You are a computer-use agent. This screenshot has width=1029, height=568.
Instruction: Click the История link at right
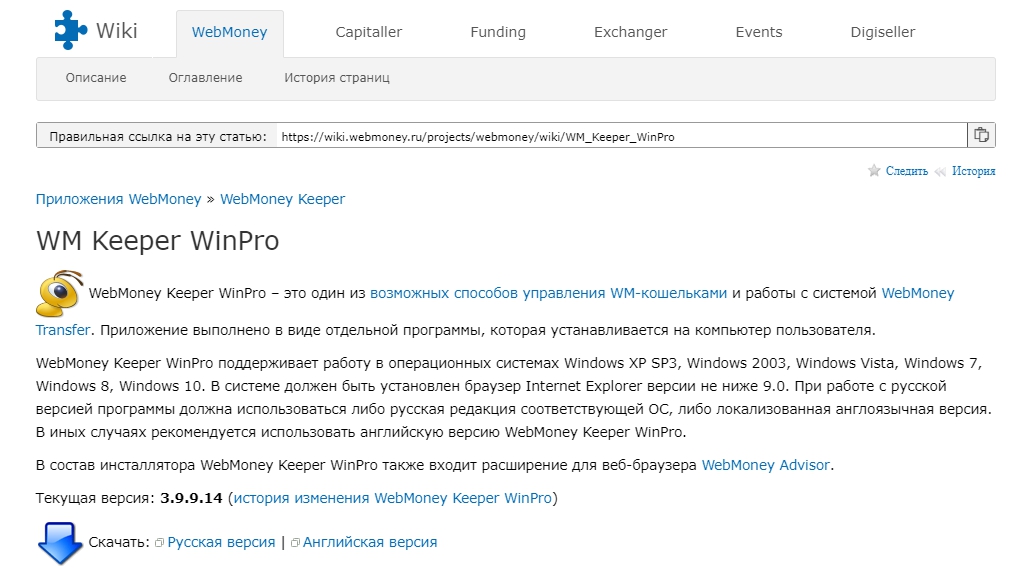click(x=973, y=171)
